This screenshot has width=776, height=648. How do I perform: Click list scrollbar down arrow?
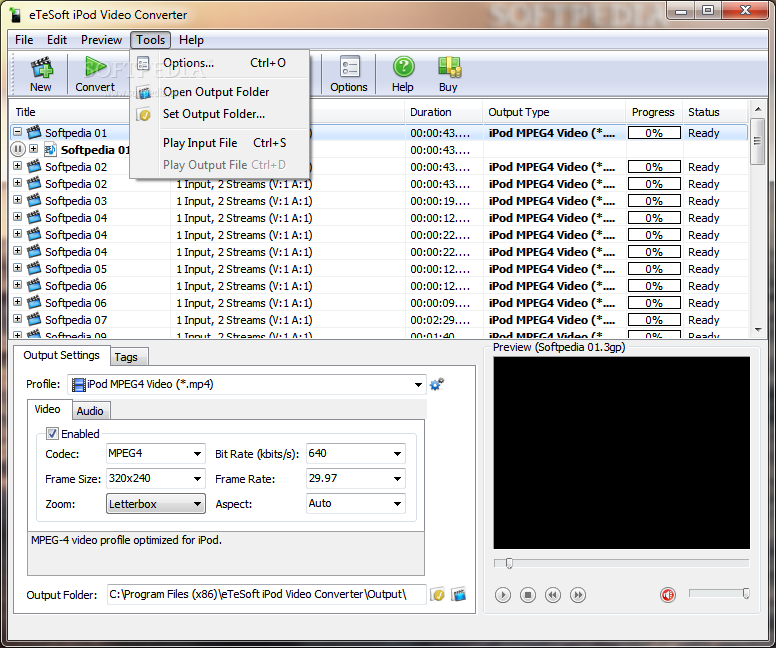tap(758, 330)
